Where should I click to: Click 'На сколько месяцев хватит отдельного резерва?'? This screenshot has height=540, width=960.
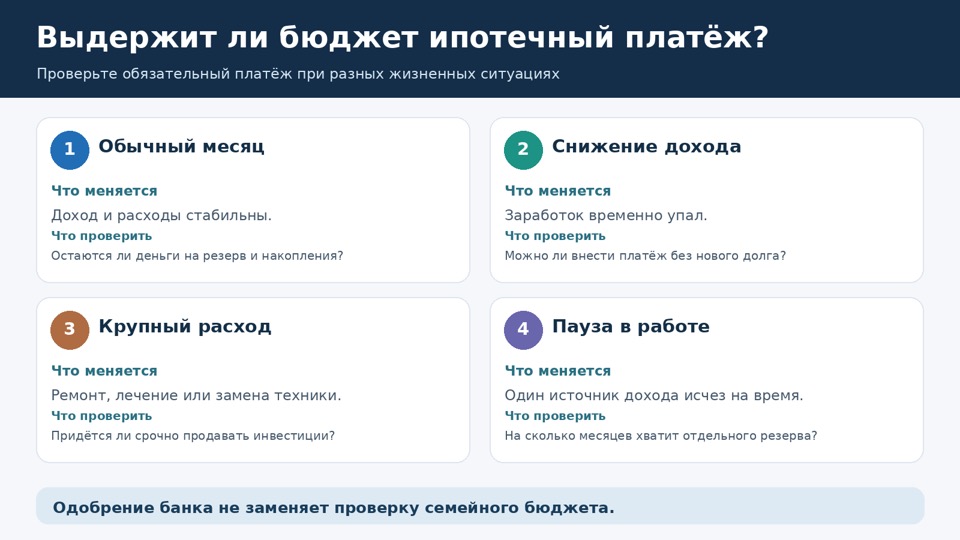(661, 436)
